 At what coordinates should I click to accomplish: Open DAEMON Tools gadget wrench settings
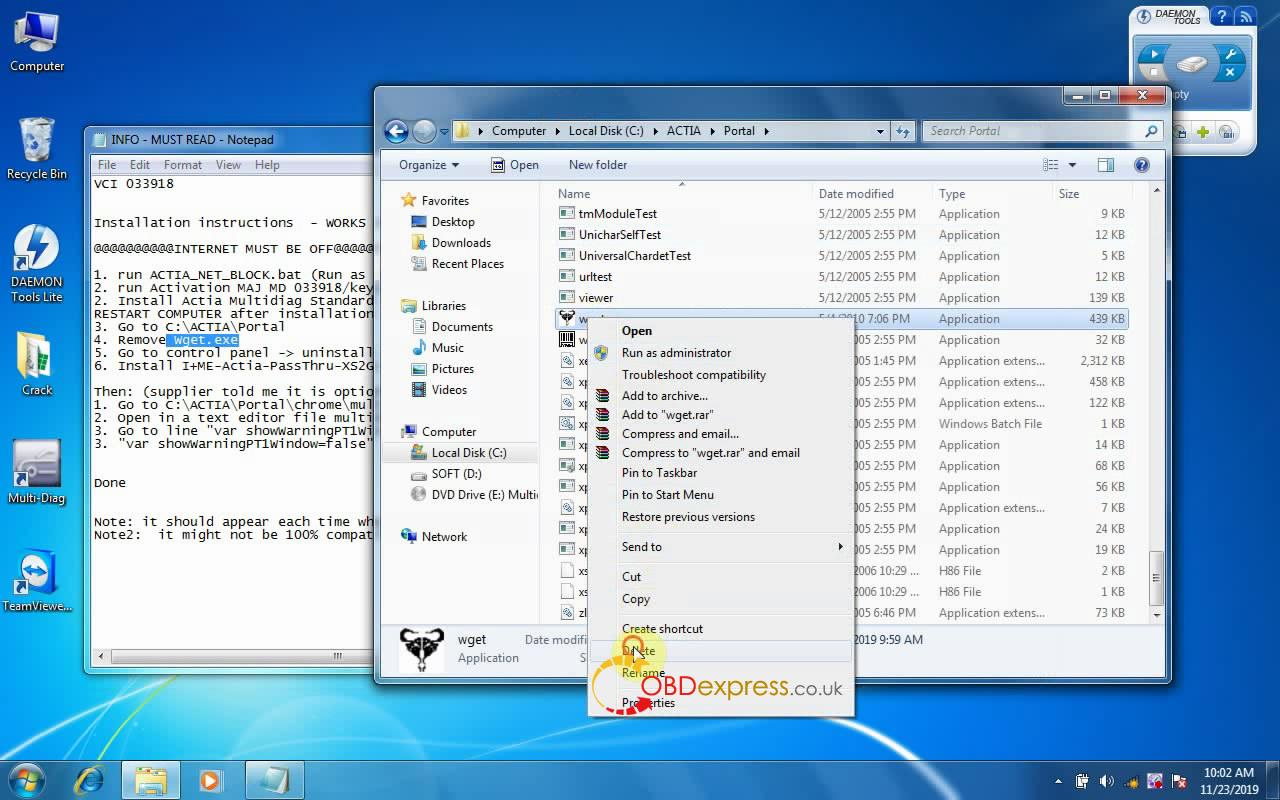pos(1231,54)
